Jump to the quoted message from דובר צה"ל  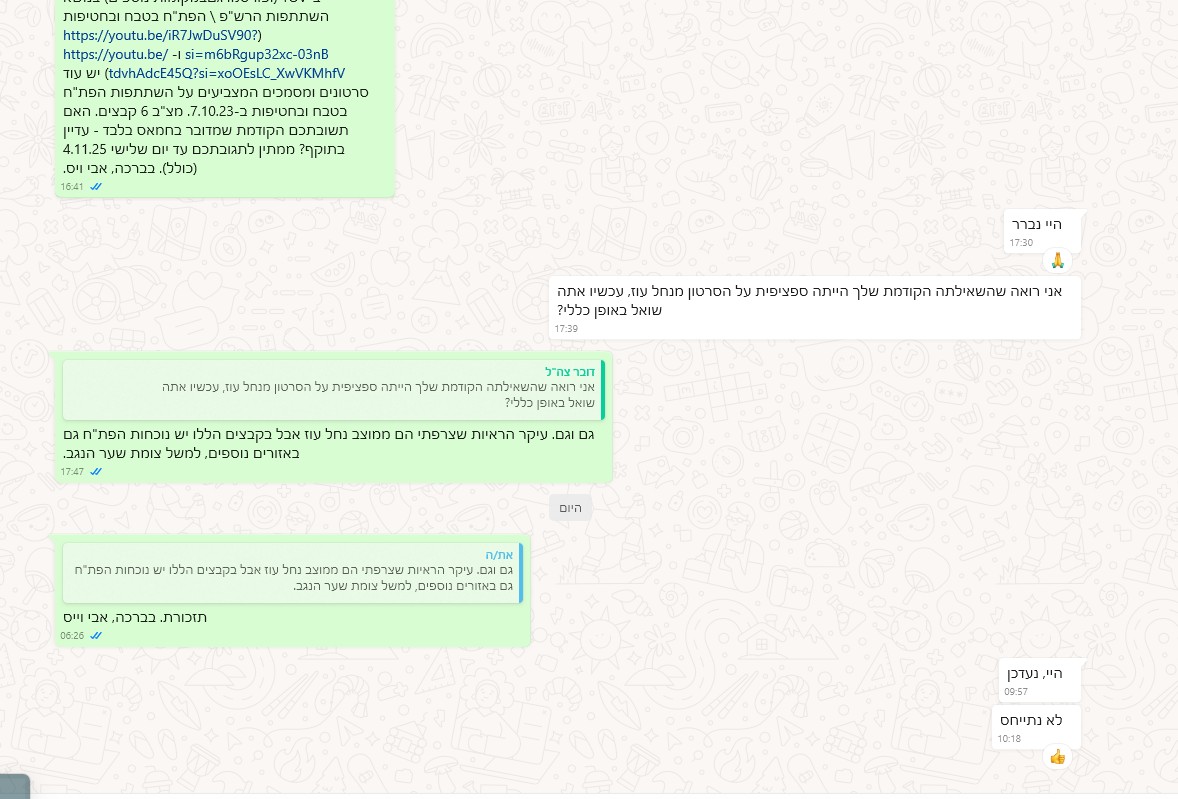333,390
